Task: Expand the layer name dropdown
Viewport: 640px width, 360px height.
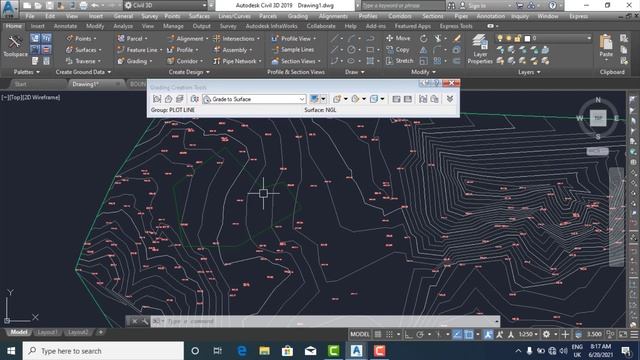Action: click(x=589, y=38)
